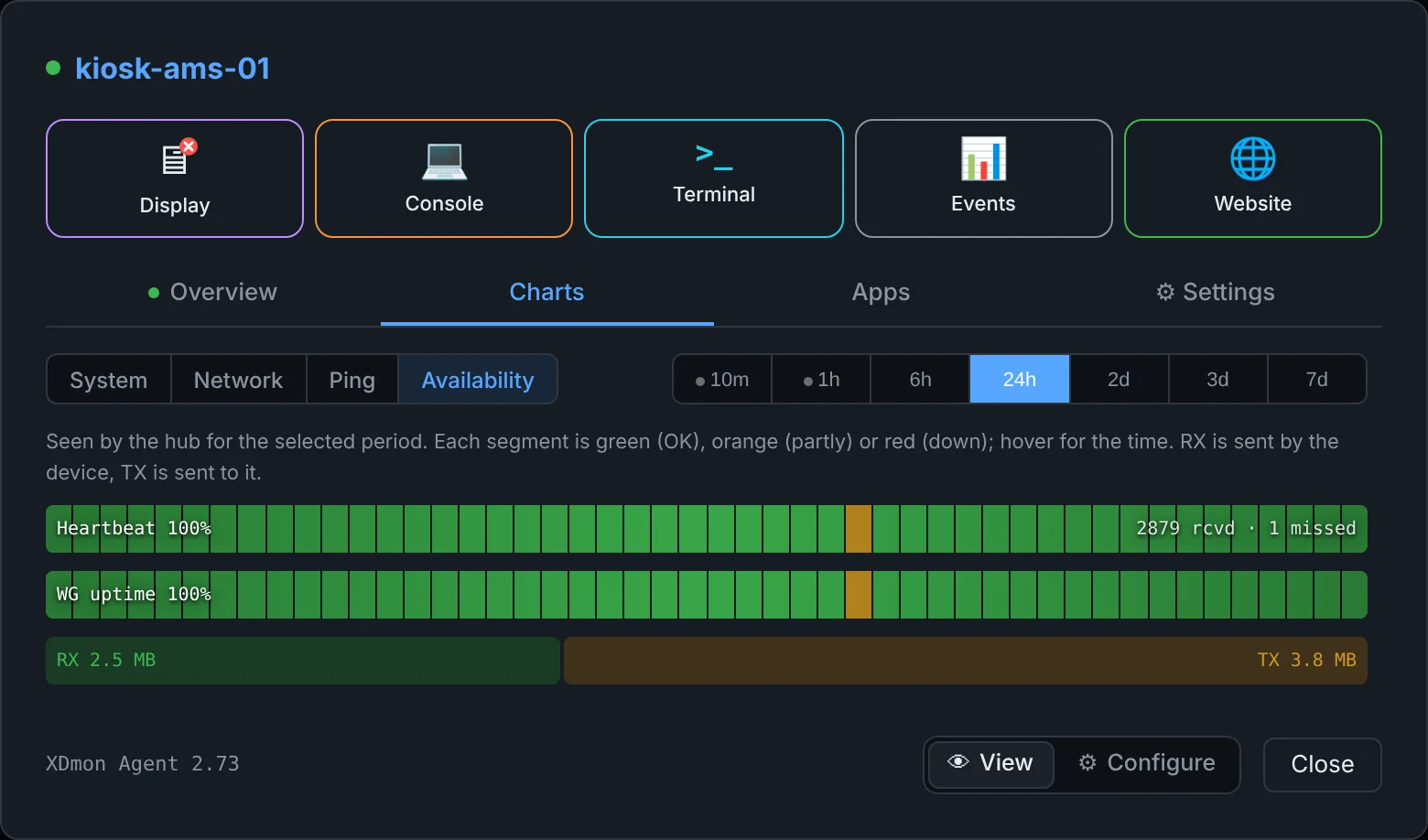
Task: Launch the Terminal prompt card
Action: tap(714, 178)
